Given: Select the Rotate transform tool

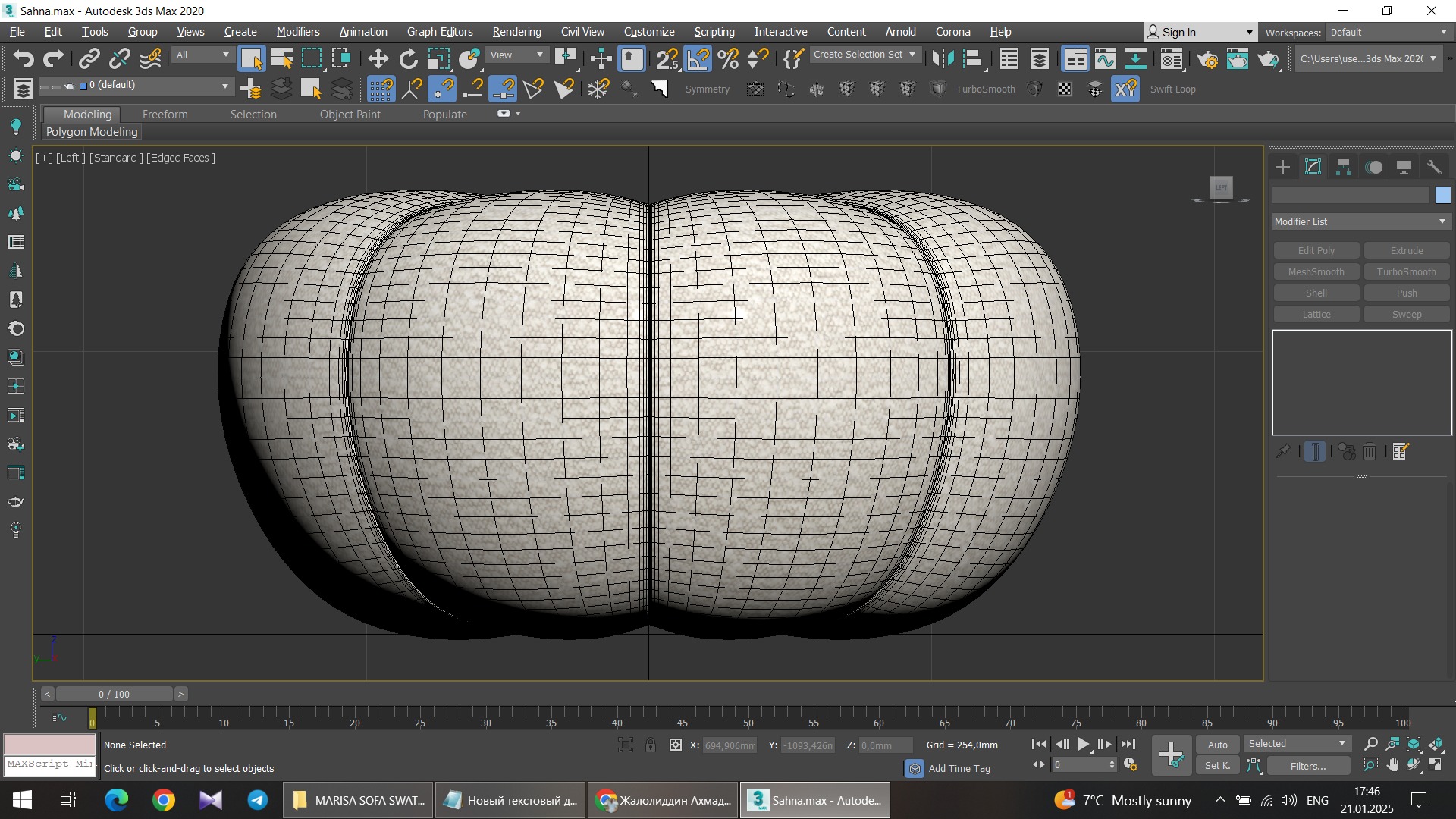Looking at the screenshot, I should coord(408,58).
